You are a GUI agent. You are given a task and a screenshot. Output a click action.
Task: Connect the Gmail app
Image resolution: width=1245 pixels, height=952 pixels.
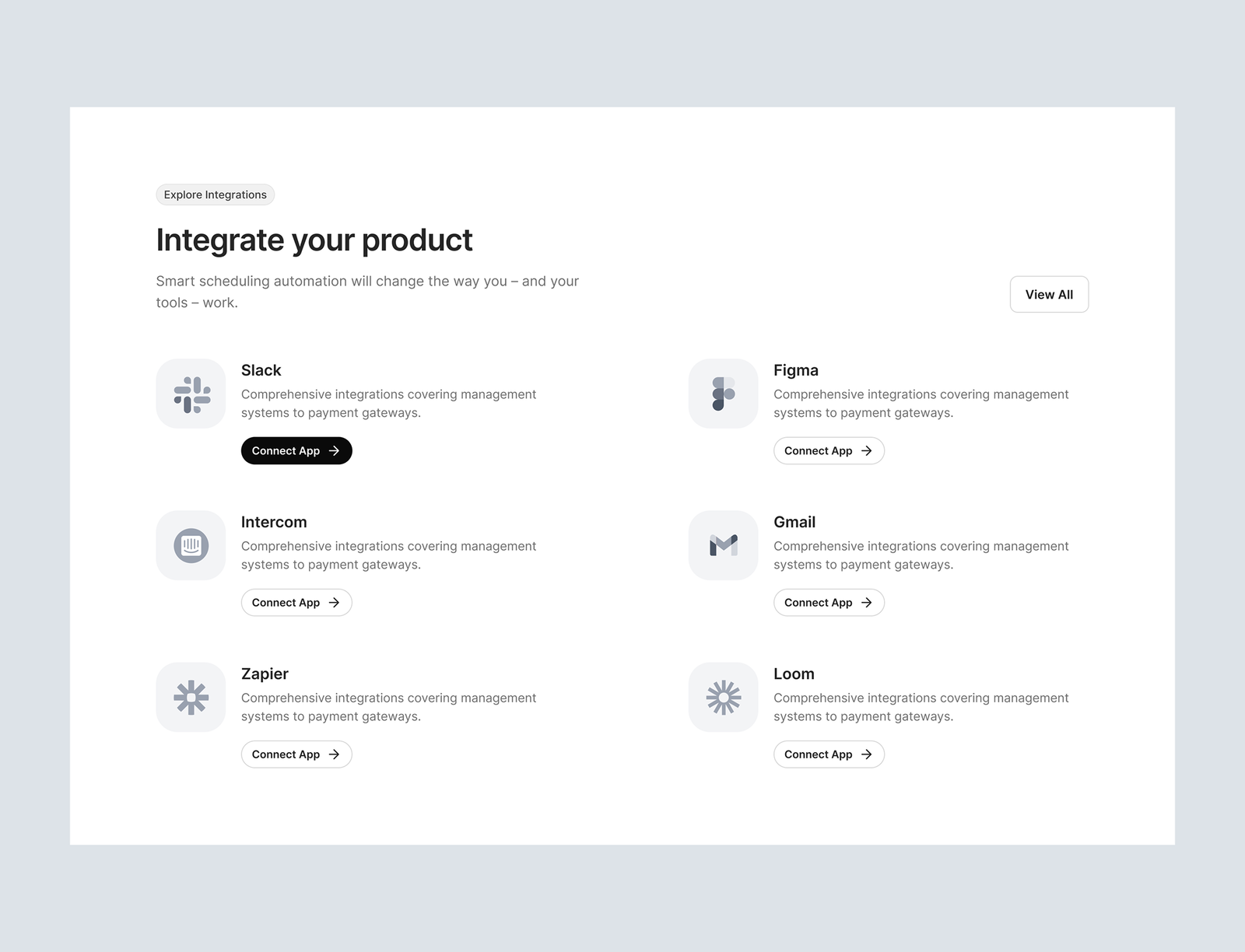(x=828, y=603)
